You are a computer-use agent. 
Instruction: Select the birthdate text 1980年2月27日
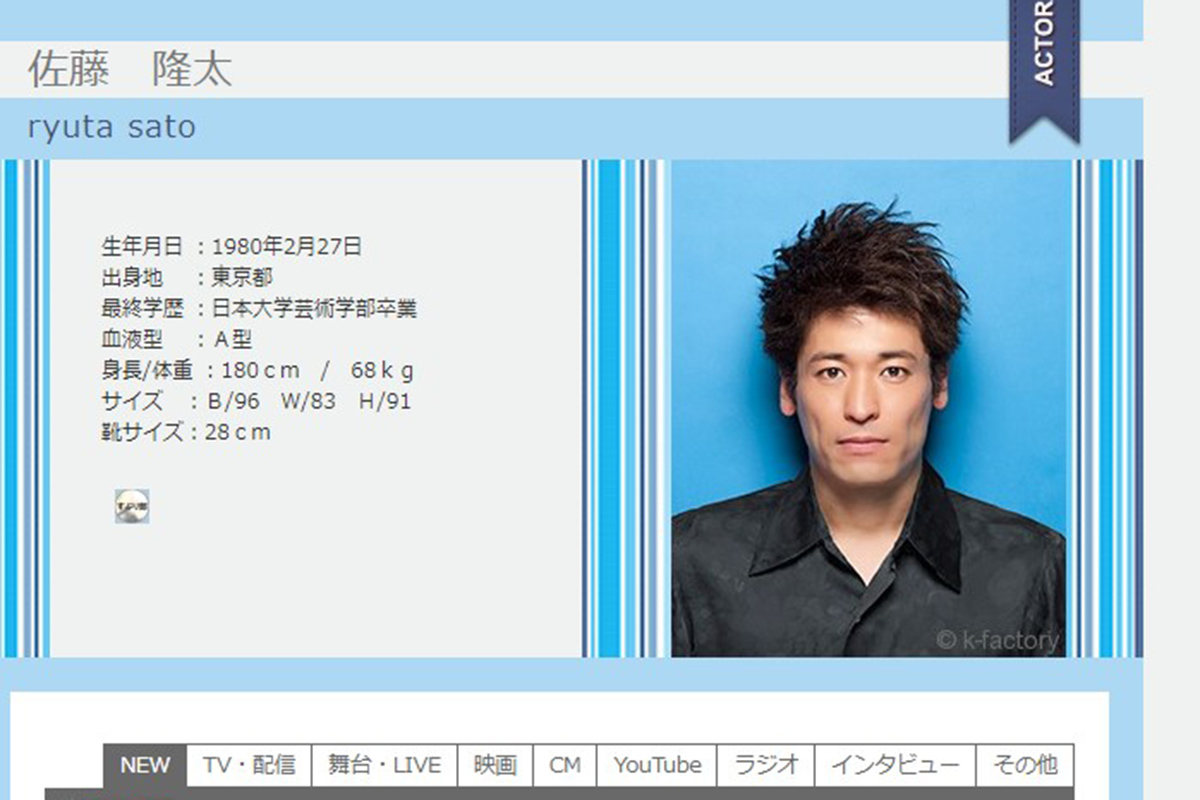pos(287,246)
